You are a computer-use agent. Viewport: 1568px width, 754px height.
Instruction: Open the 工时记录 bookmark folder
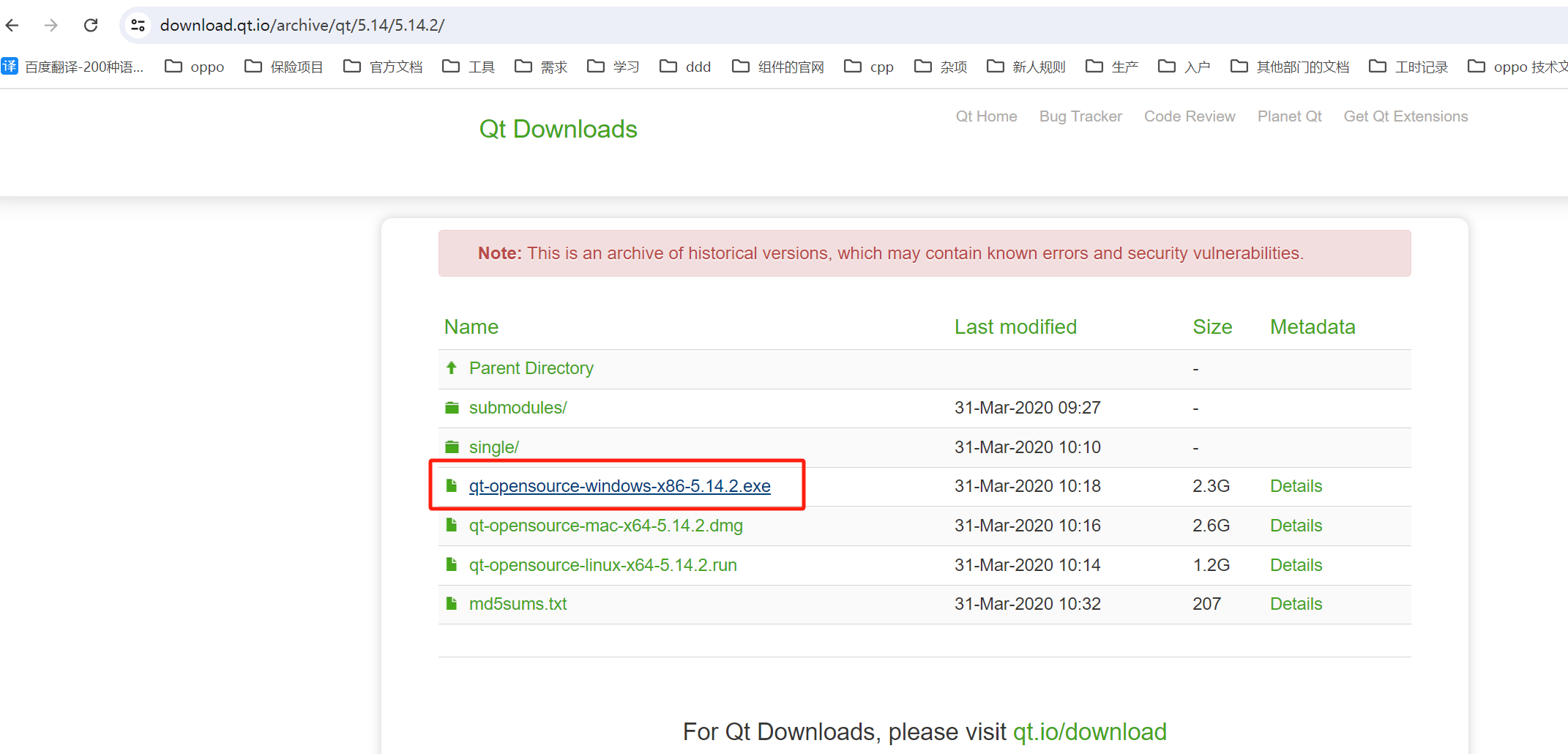tap(1408, 67)
